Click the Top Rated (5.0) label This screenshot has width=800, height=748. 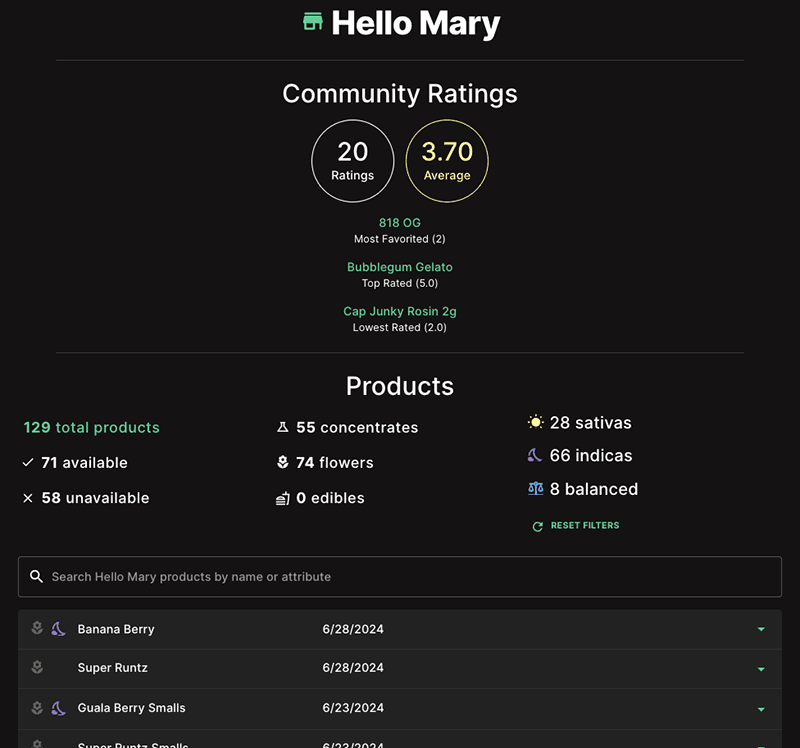(399, 283)
